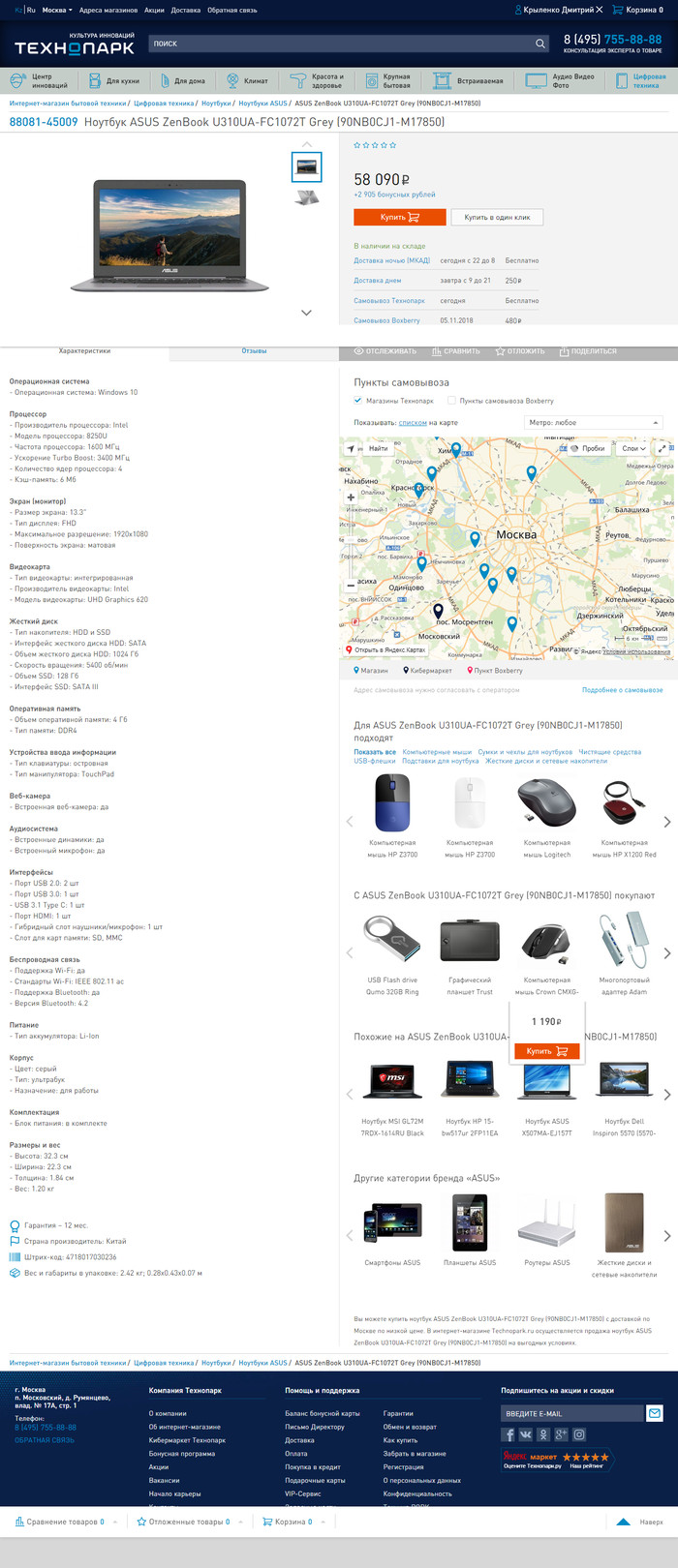Switch to the Характеристики tab
Image resolution: width=678 pixels, height=1568 pixels.
pyautogui.click(x=84, y=351)
